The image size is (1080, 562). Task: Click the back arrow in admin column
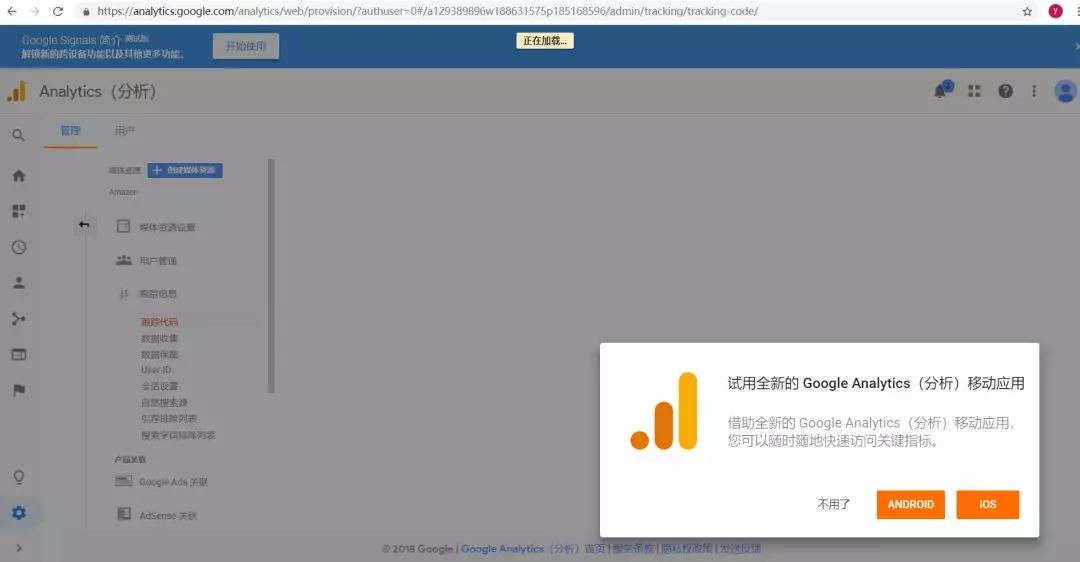(84, 225)
